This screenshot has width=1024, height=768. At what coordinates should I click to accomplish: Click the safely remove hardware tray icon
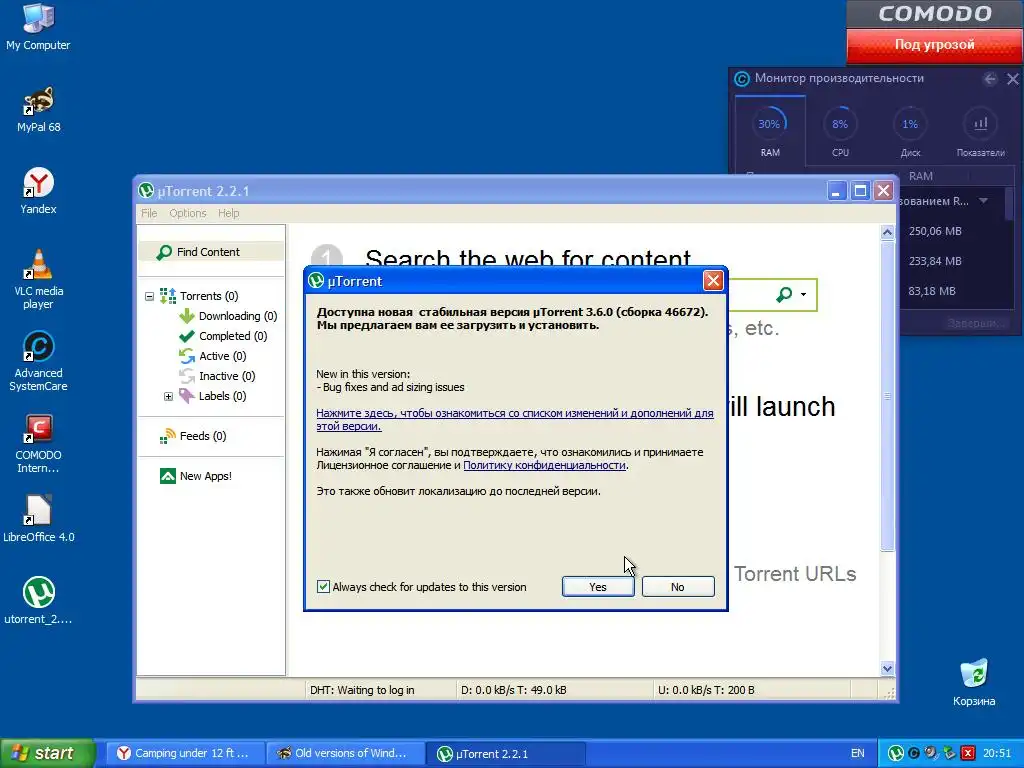pyautogui.click(x=949, y=753)
